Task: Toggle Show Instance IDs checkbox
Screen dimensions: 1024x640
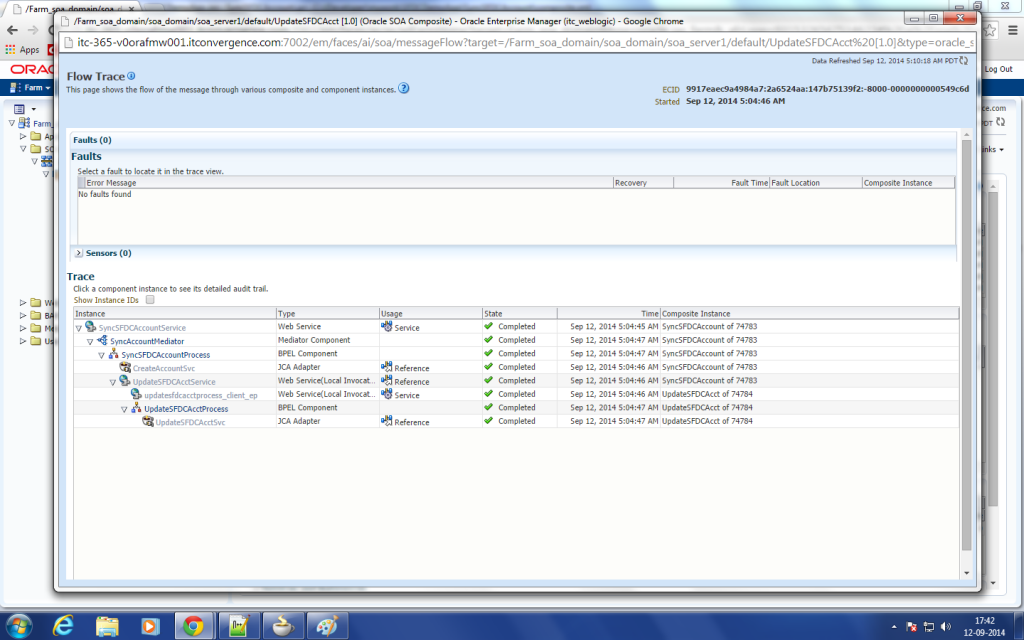Action: [x=150, y=300]
